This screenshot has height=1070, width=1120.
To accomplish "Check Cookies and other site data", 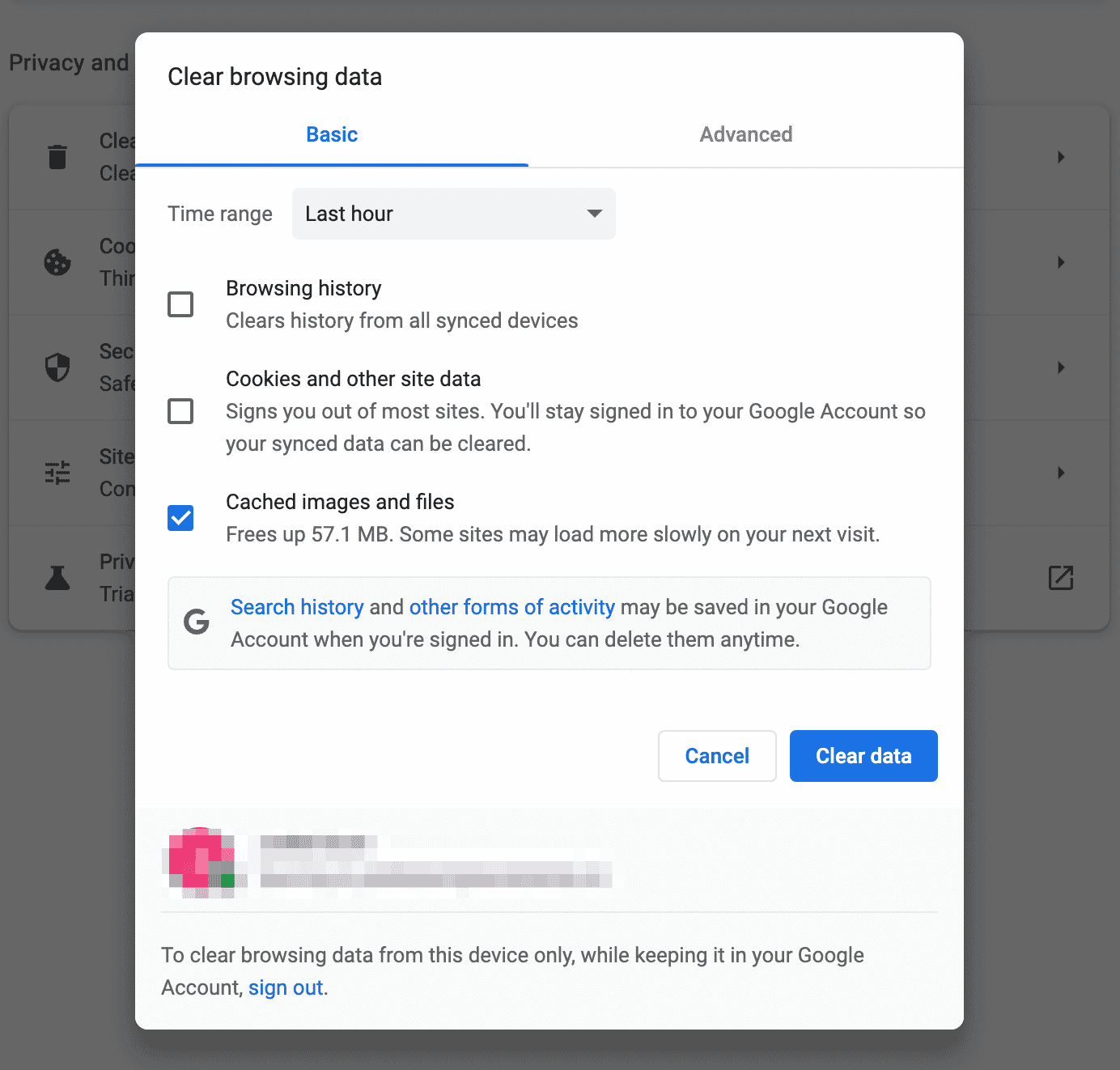I will [x=180, y=411].
